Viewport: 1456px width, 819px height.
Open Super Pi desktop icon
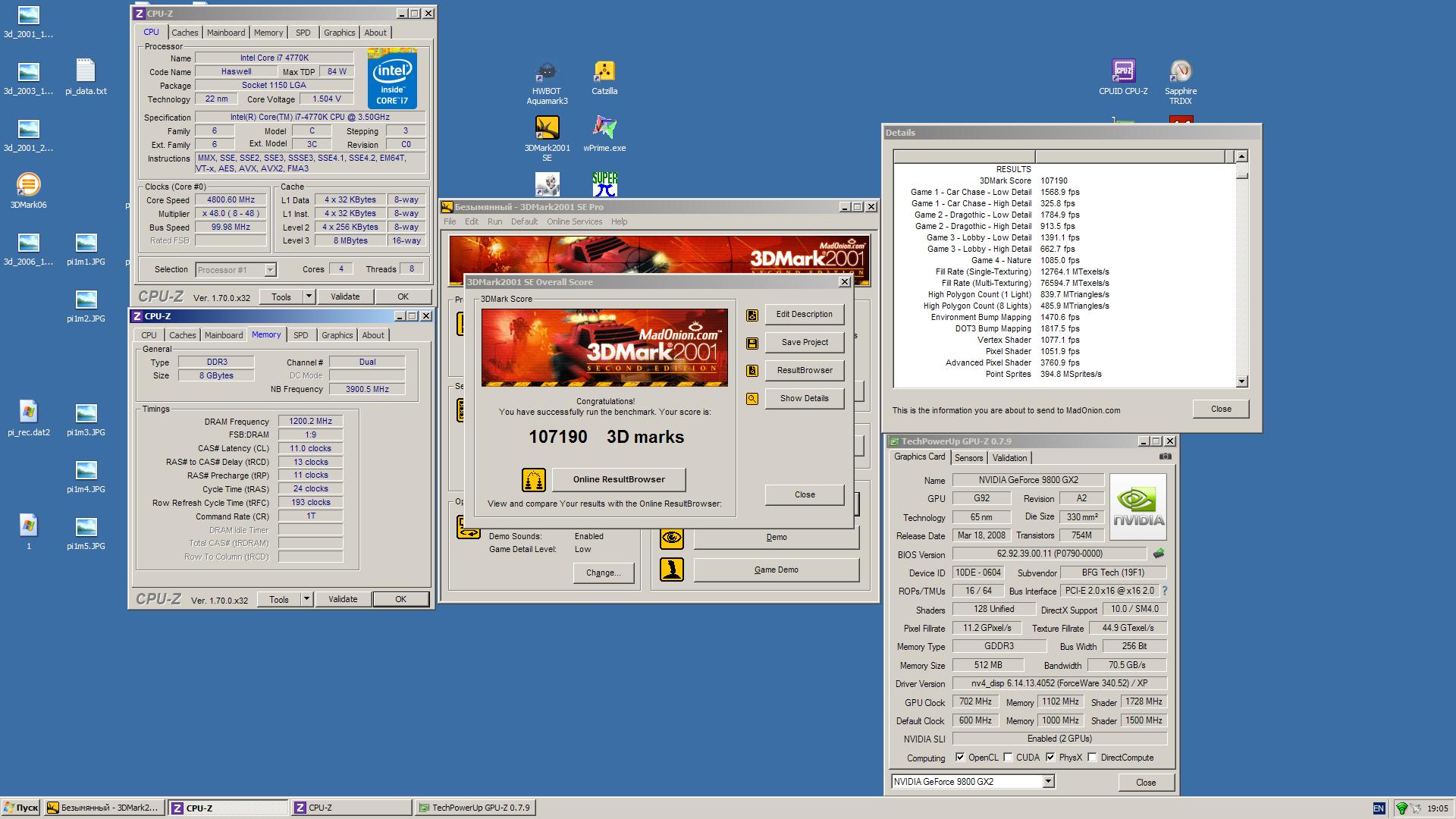[x=604, y=184]
